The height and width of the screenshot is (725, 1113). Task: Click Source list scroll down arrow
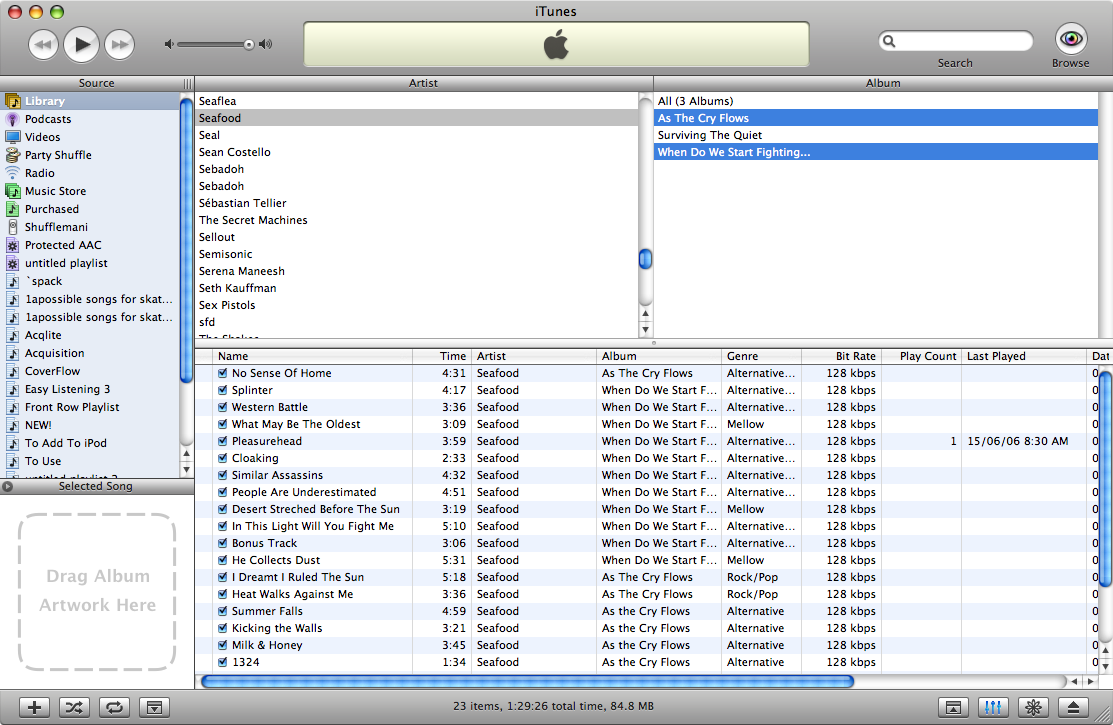coord(187,469)
